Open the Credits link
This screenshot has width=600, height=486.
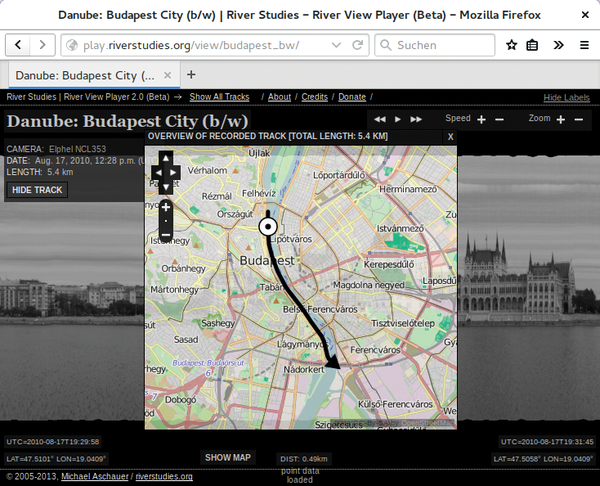pos(315,97)
